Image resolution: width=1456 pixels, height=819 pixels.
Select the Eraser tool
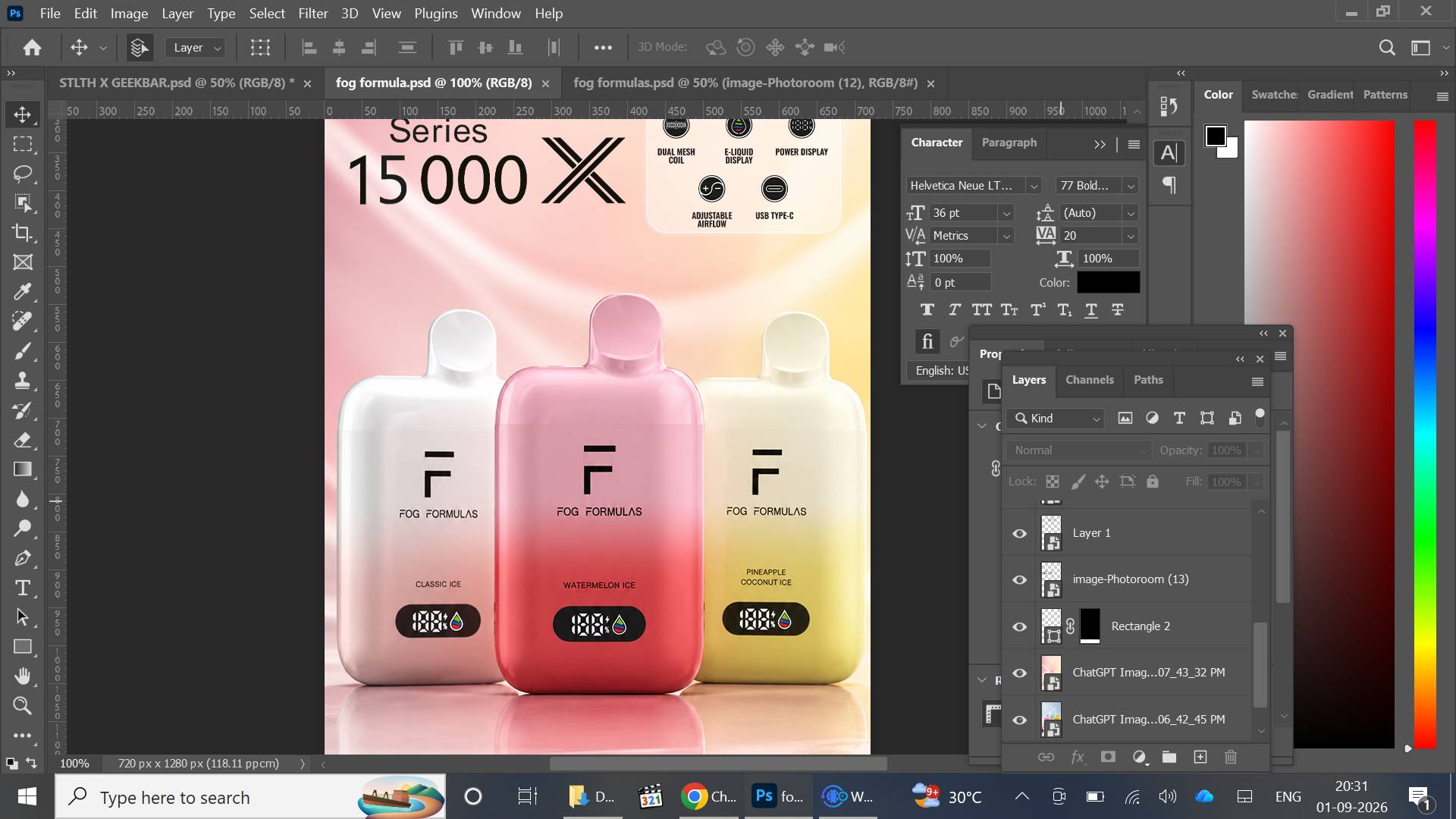pyautogui.click(x=23, y=440)
